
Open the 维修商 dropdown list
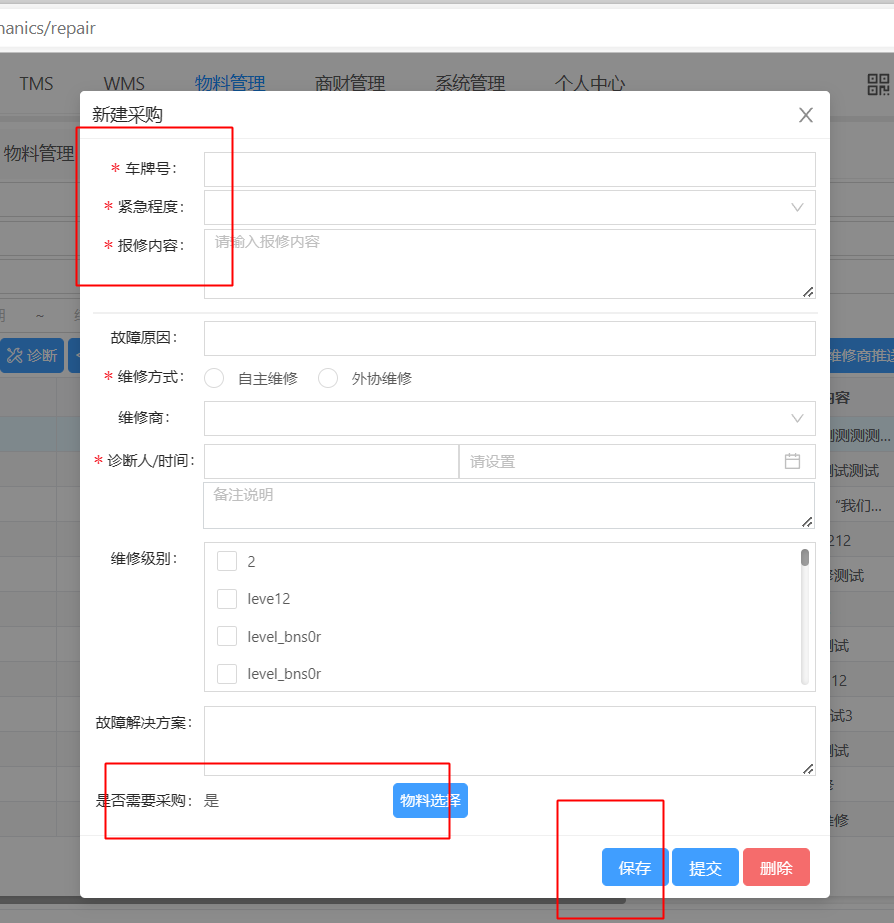509,418
